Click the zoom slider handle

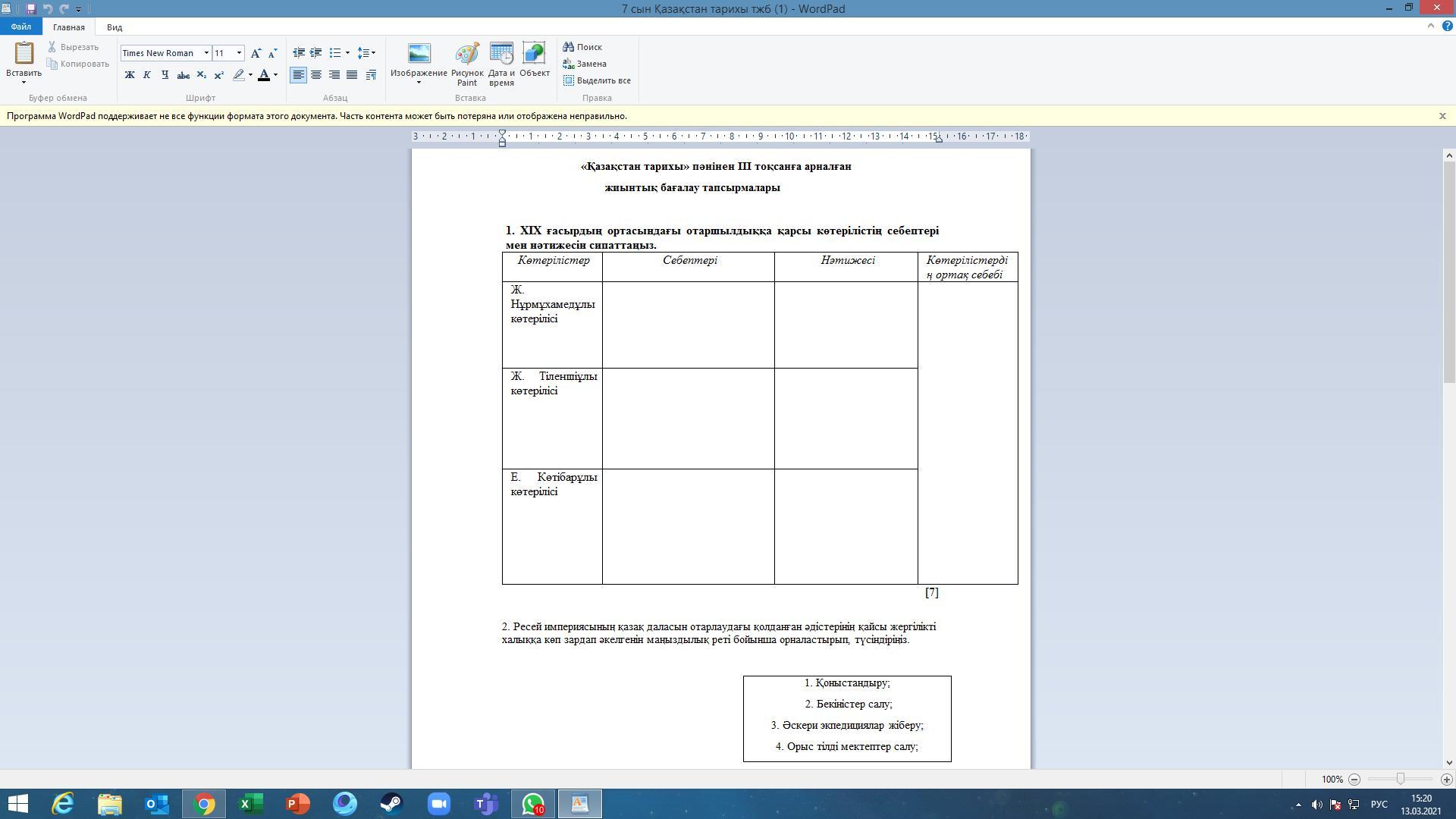1400,780
